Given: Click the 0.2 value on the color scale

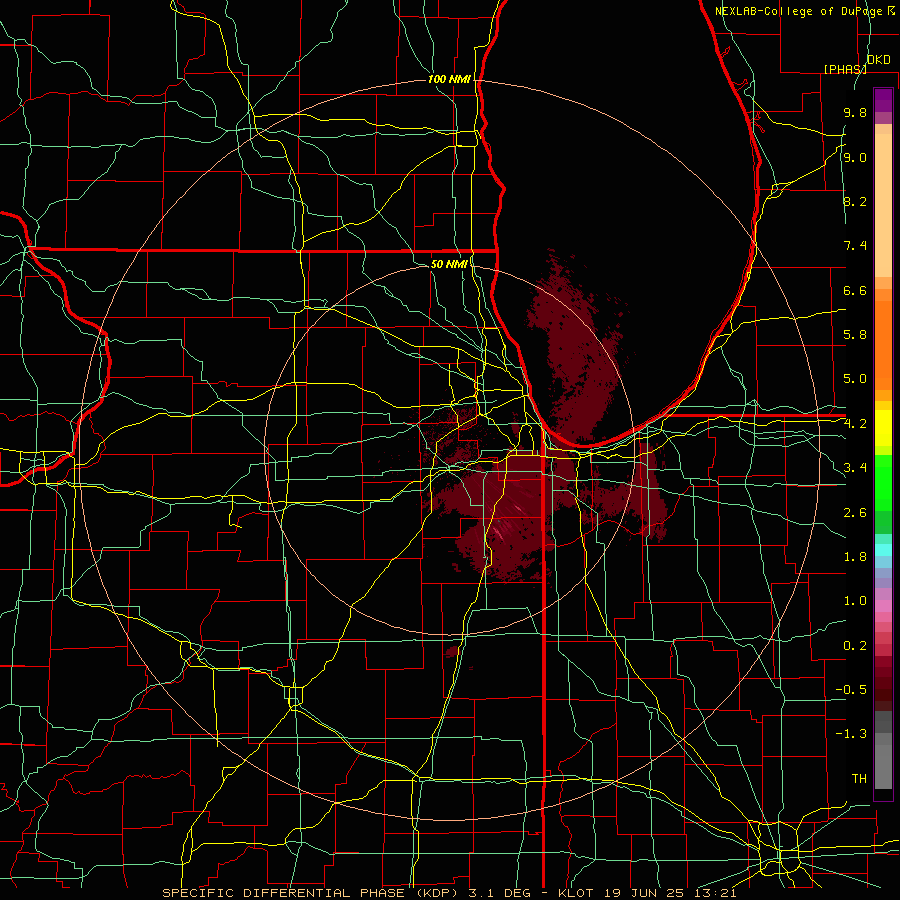Looking at the screenshot, I should point(855,646).
